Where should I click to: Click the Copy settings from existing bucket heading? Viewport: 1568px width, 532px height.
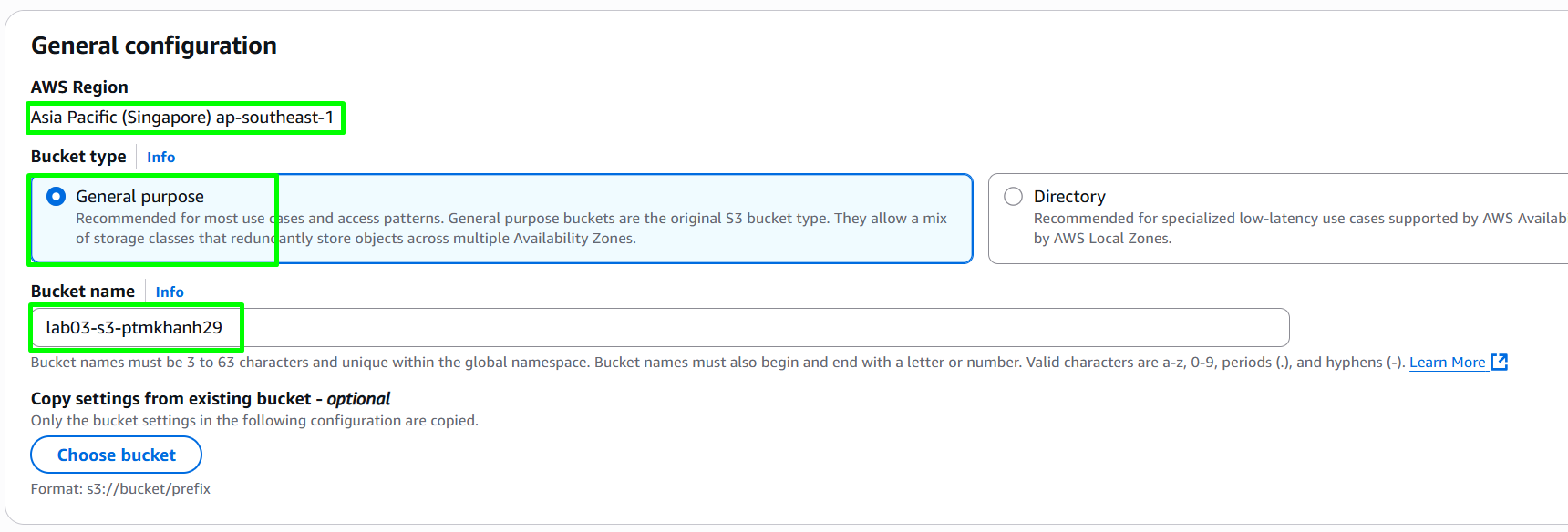click(x=211, y=399)
